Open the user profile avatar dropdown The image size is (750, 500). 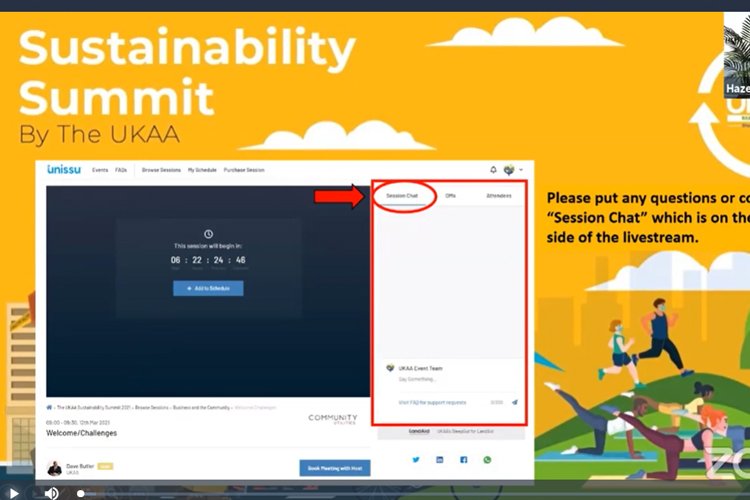509,170
